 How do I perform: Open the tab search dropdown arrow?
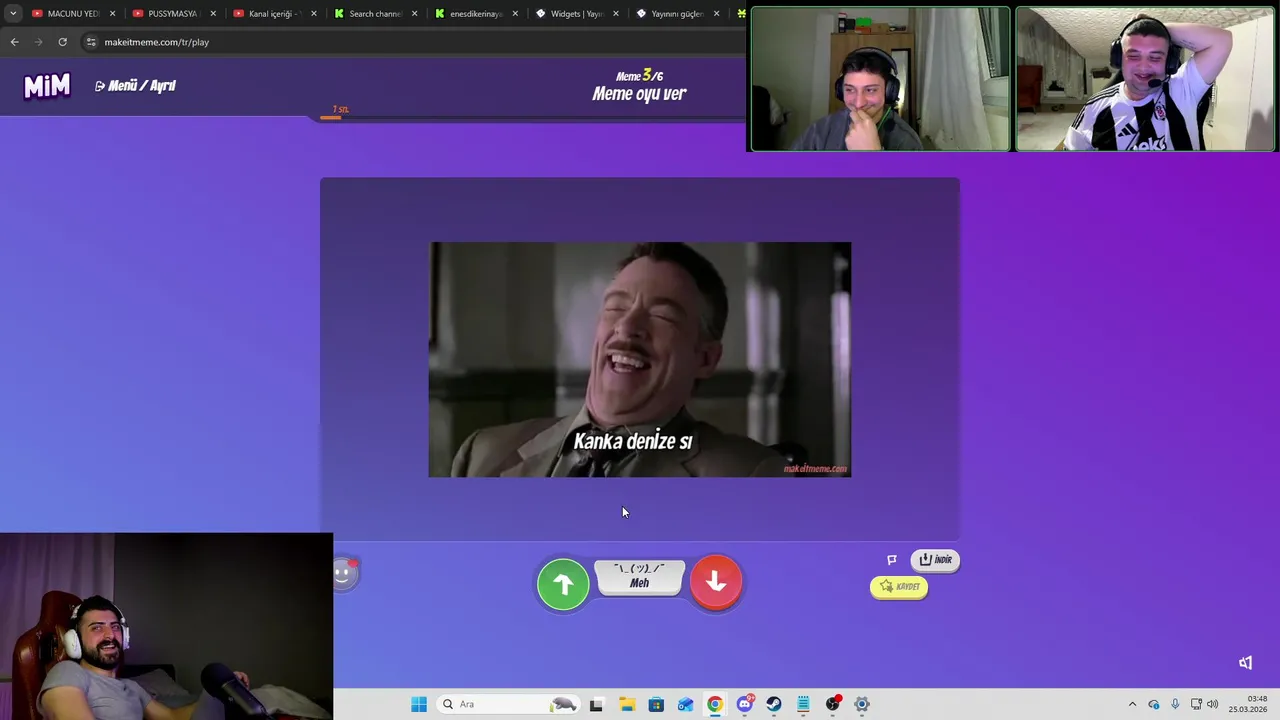[x=13, y=14]
